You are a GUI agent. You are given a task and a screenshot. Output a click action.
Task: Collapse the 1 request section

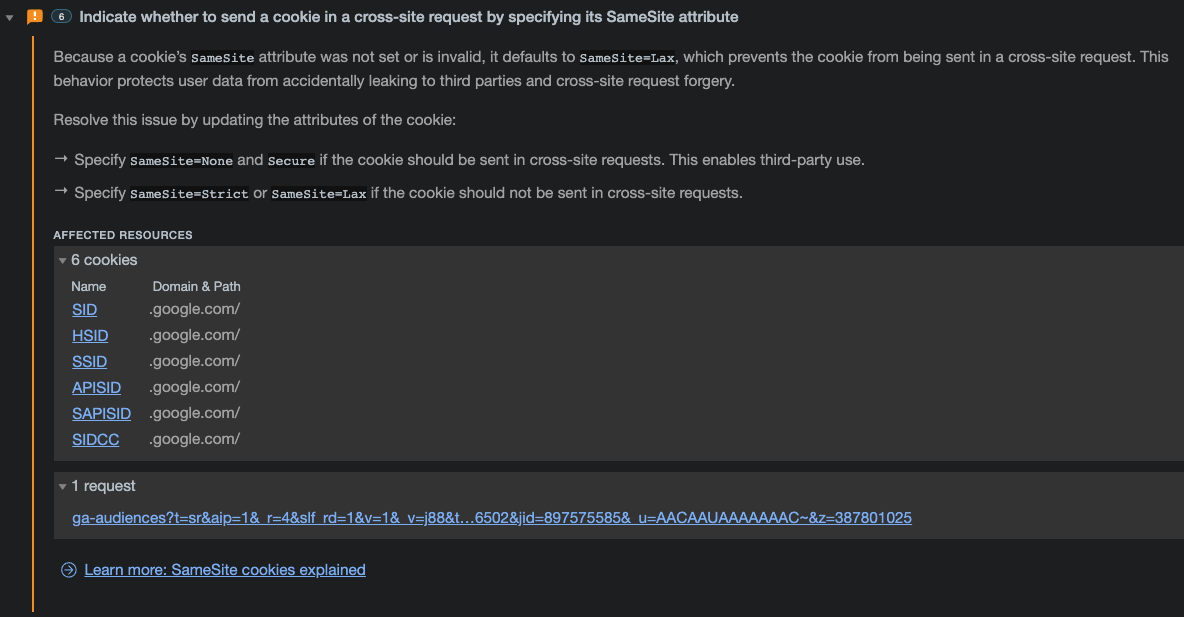click(63, 487)
